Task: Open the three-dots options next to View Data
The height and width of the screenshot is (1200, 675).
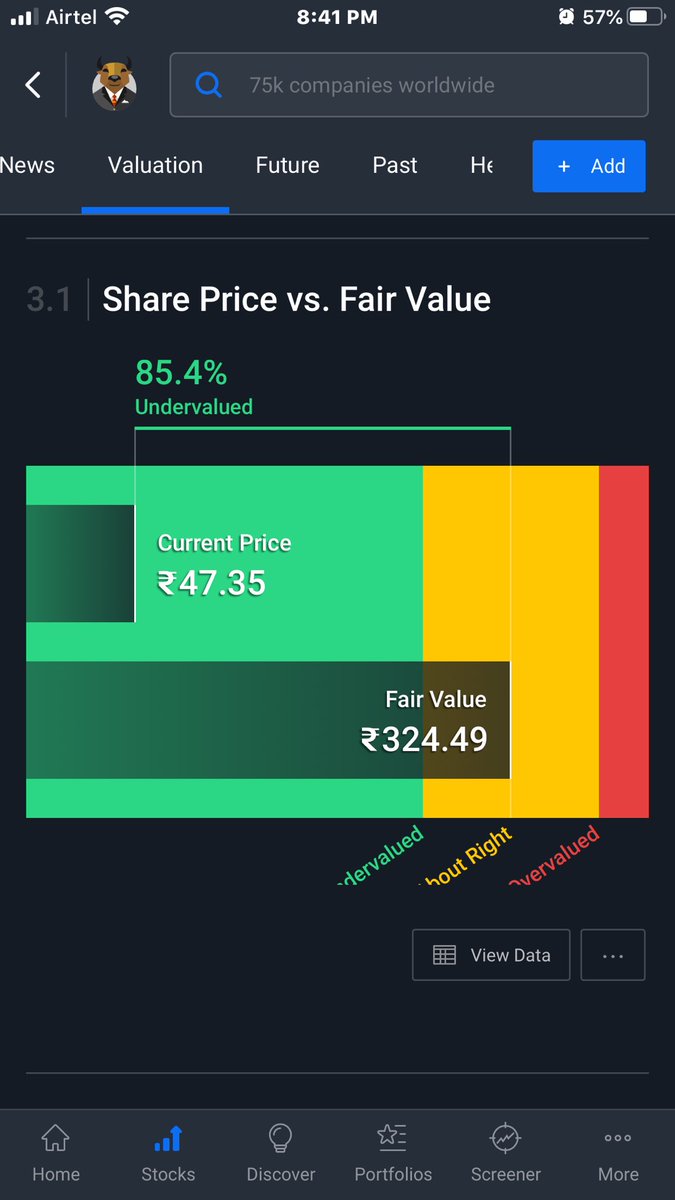Action: 613,955
